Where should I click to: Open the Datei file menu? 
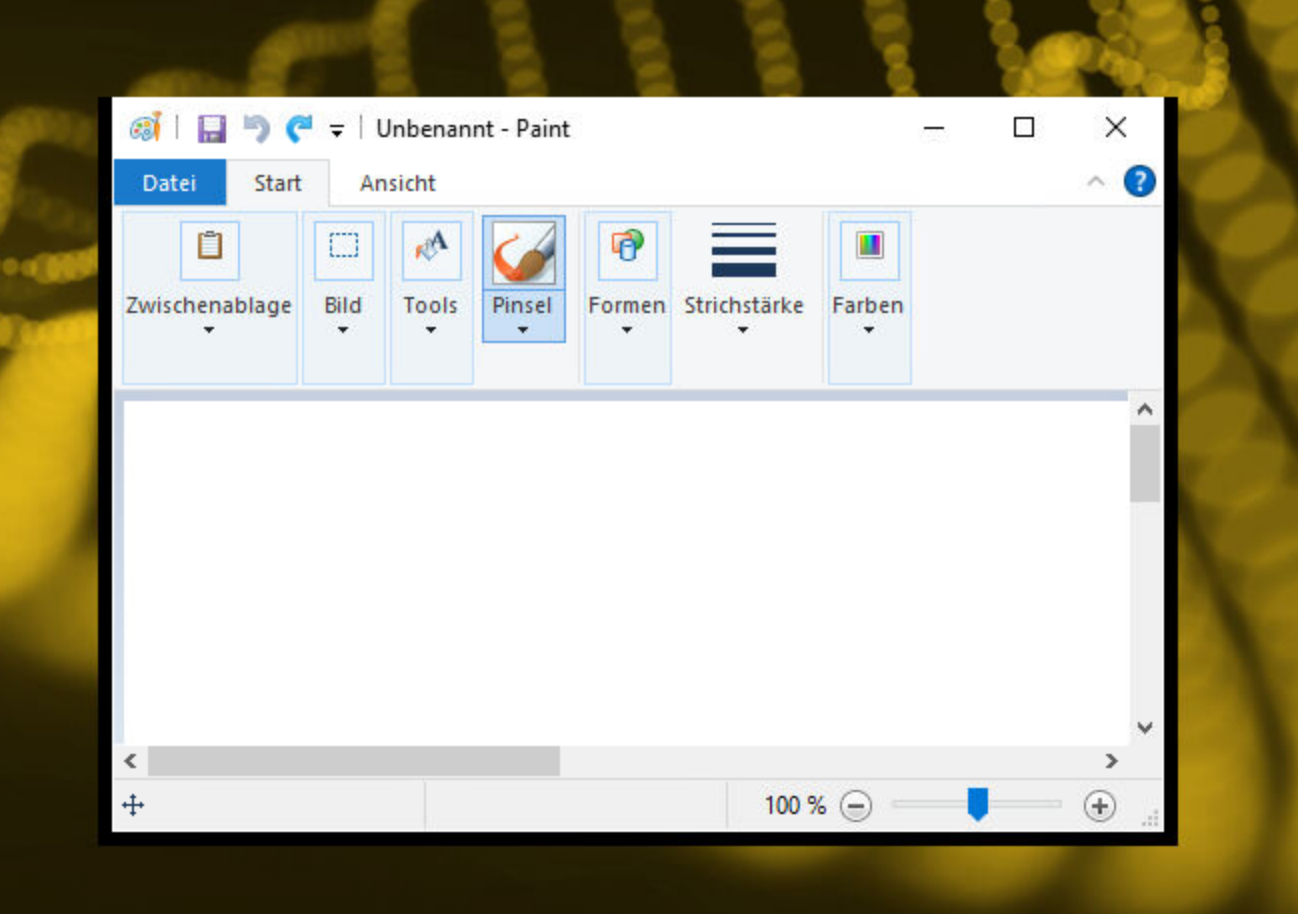tap(169, 183)
